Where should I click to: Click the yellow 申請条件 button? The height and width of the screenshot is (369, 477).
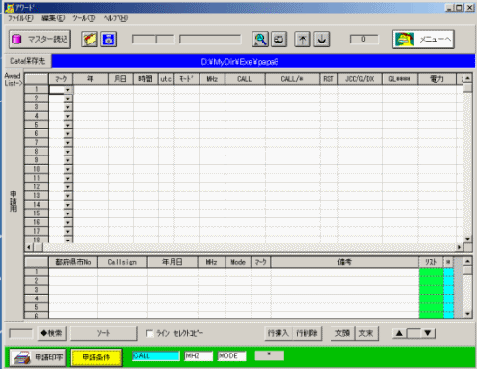[x=96, y=358]
